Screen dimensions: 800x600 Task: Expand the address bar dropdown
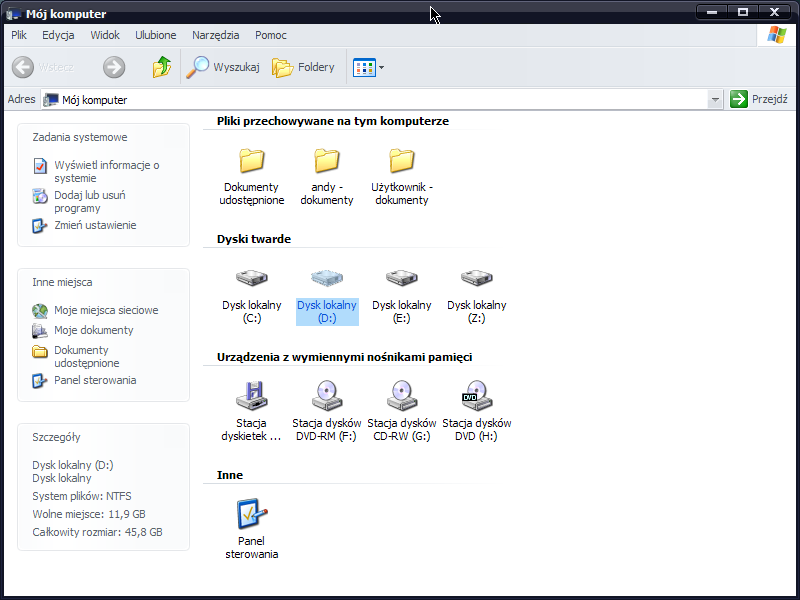click(715, 99)
